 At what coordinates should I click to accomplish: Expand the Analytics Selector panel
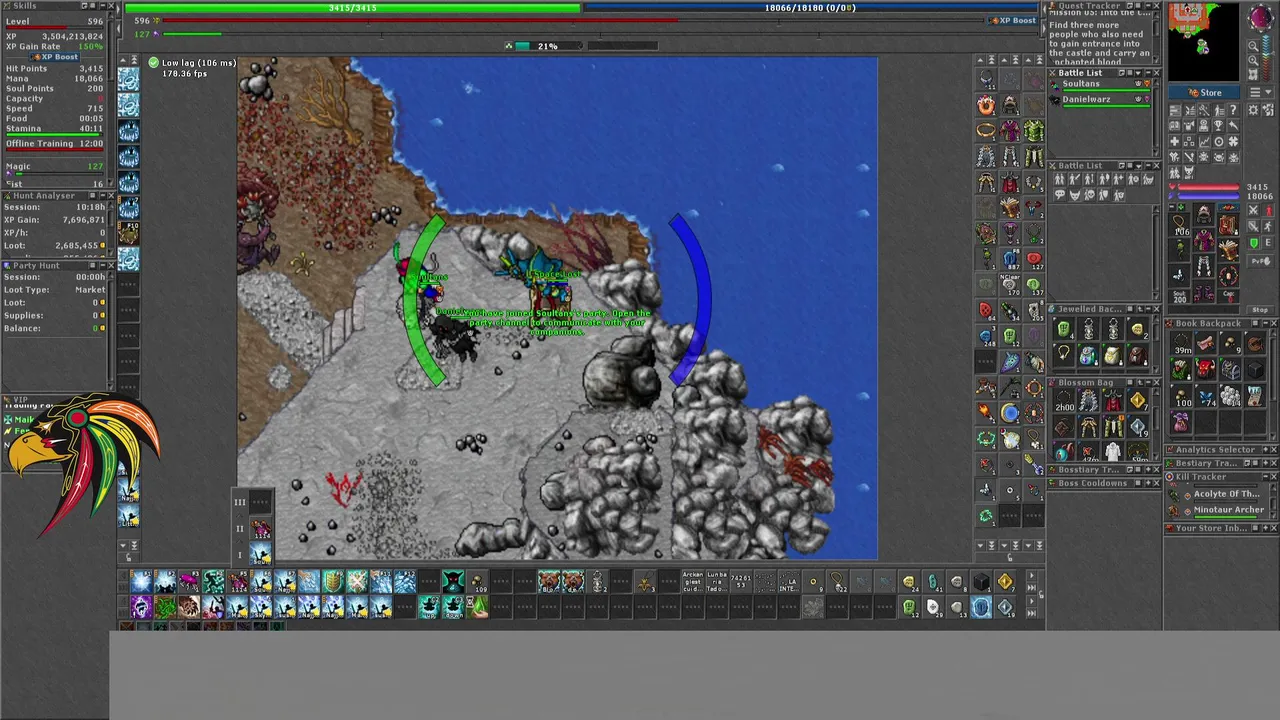1265,450
